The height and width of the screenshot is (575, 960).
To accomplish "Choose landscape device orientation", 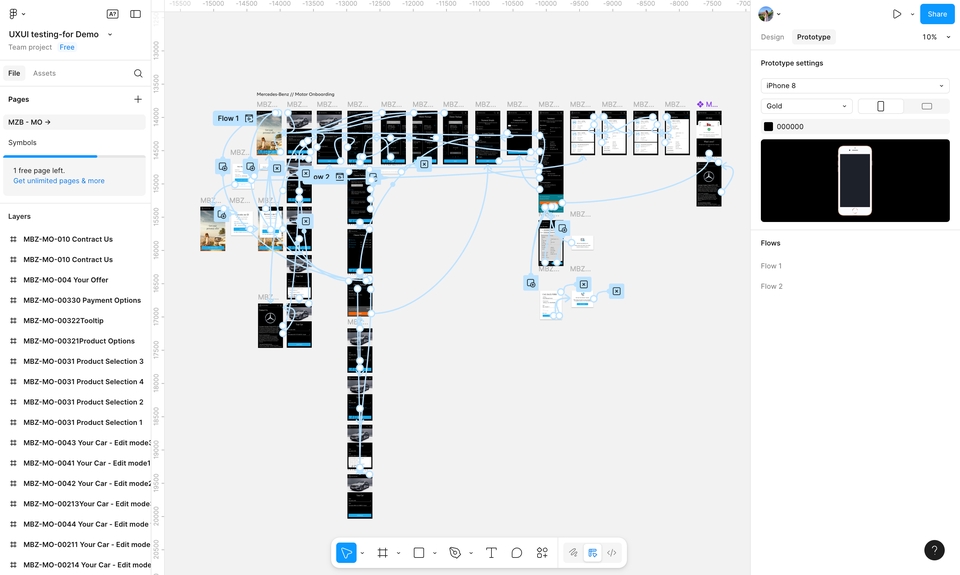I will click(926, 106).
